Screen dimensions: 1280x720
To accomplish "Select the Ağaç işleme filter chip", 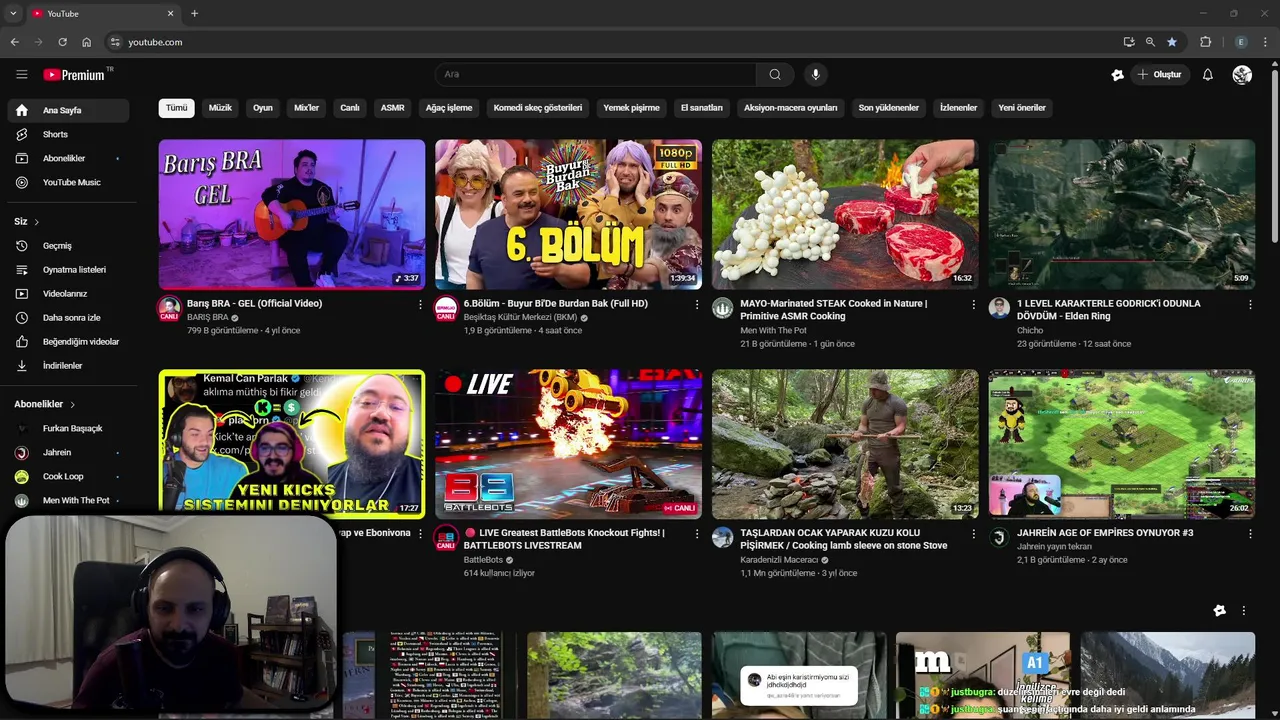I will click(449, 108).
